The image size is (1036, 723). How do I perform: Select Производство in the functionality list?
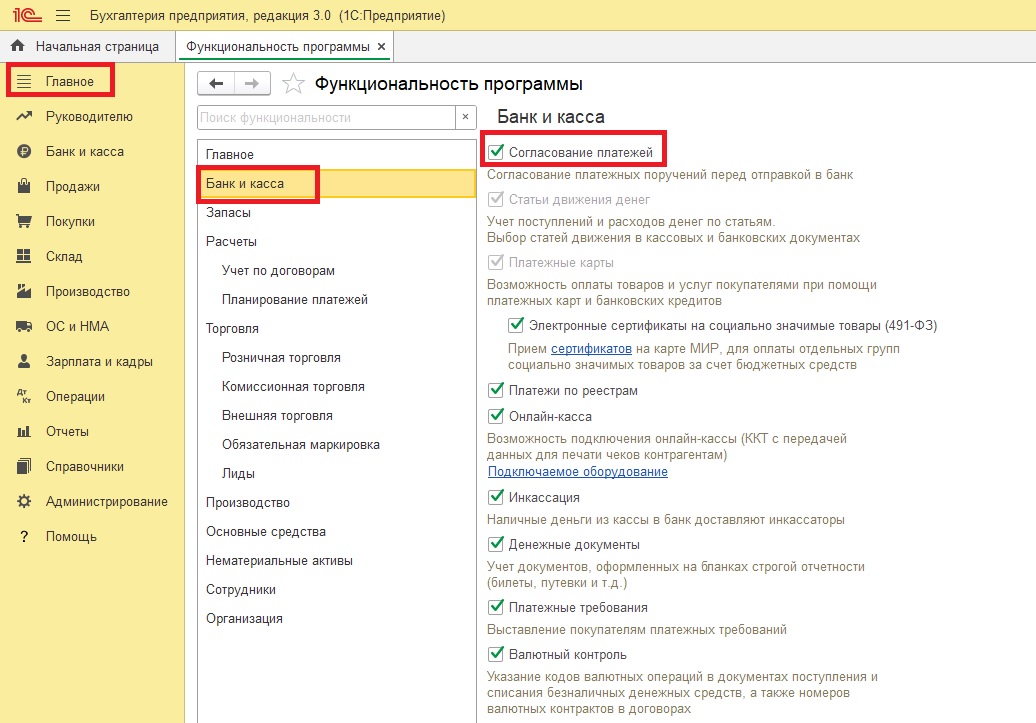[x=336, y=502]
